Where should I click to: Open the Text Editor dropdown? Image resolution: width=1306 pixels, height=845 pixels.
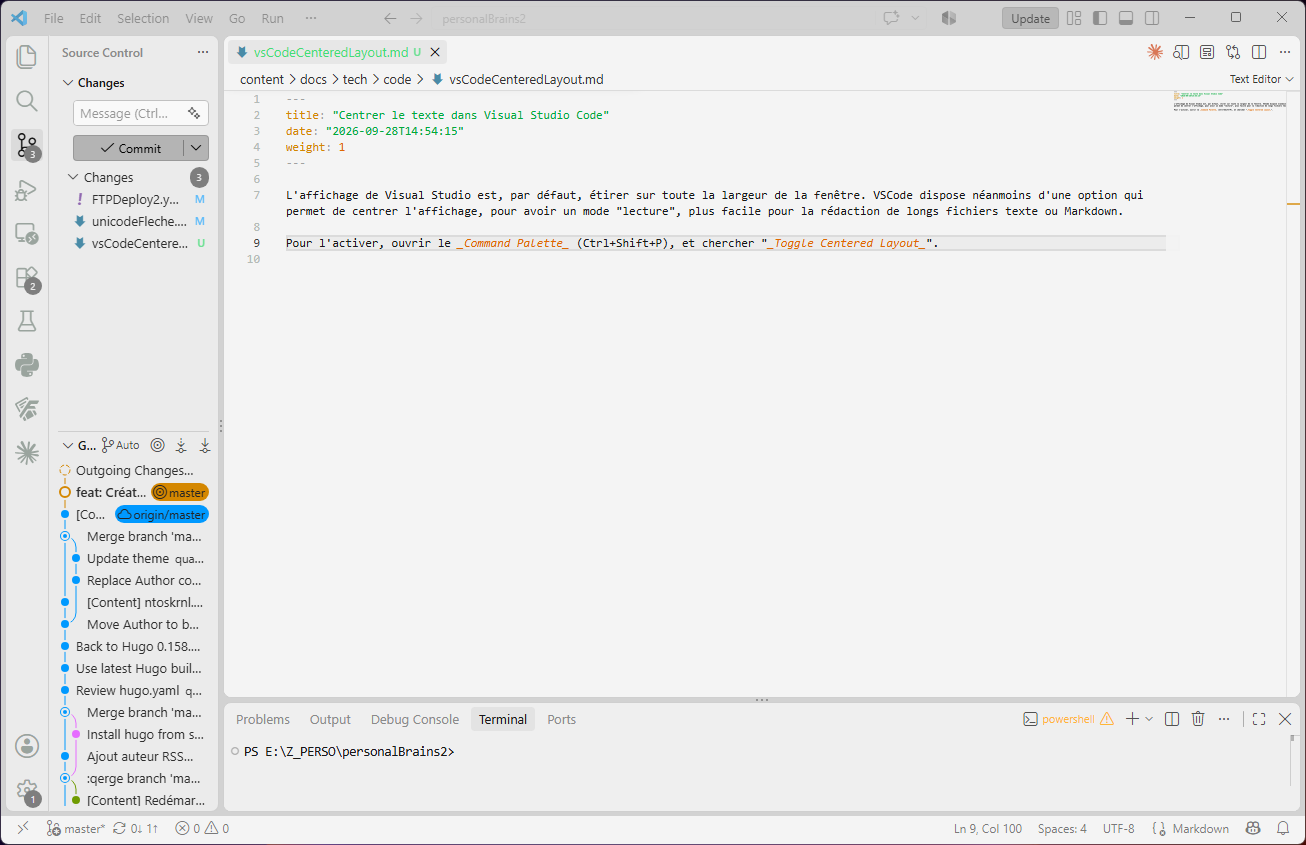click(x=1262, y=79)
